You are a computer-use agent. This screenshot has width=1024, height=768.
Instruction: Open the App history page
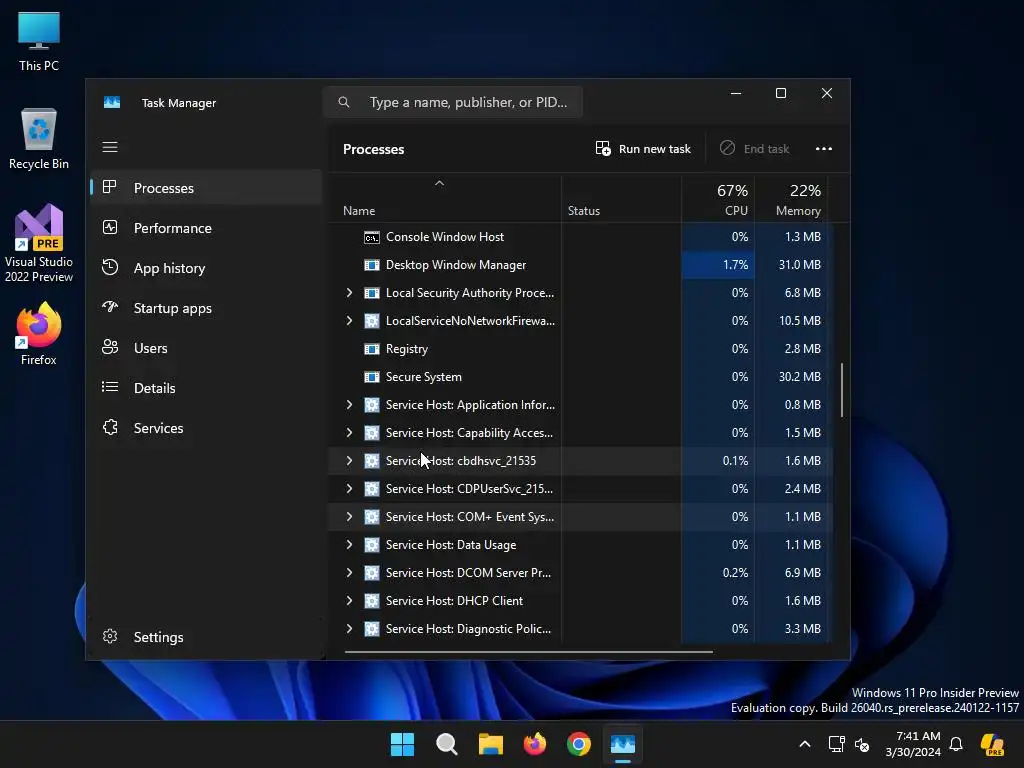(x=206, y=268)
